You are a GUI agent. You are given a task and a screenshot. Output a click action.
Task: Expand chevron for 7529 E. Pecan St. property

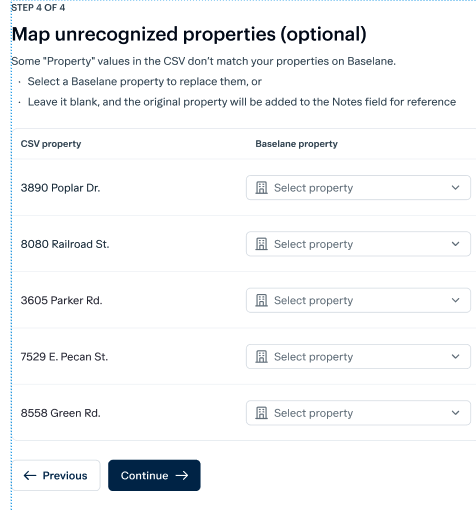pyautogui.click(x=455, y=357)
